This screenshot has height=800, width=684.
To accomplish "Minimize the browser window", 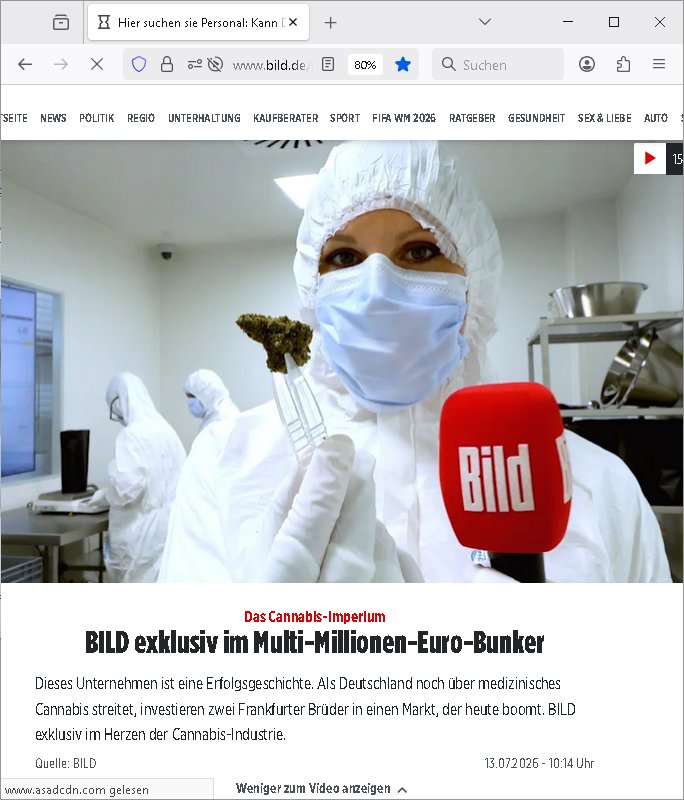I will [568, 22].
